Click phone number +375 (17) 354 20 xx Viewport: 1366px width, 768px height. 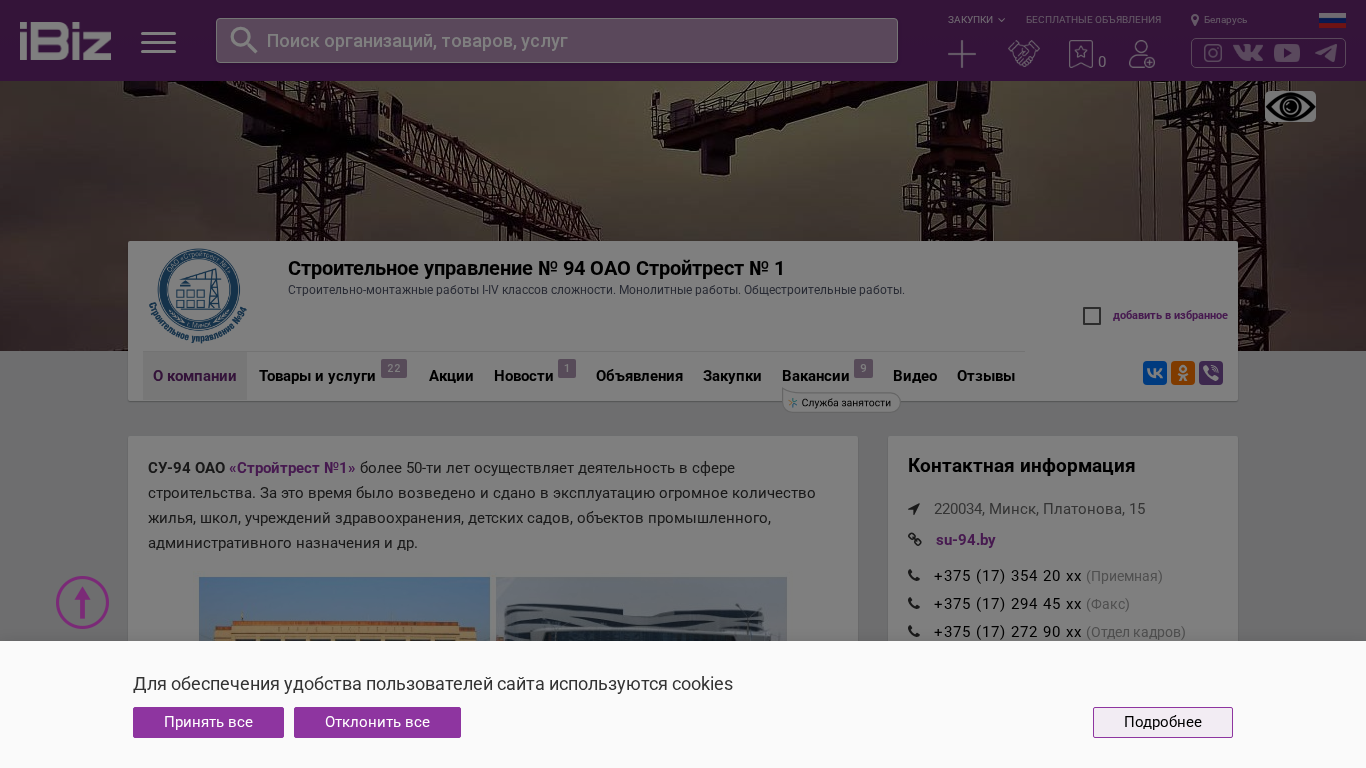(1008, 576)
